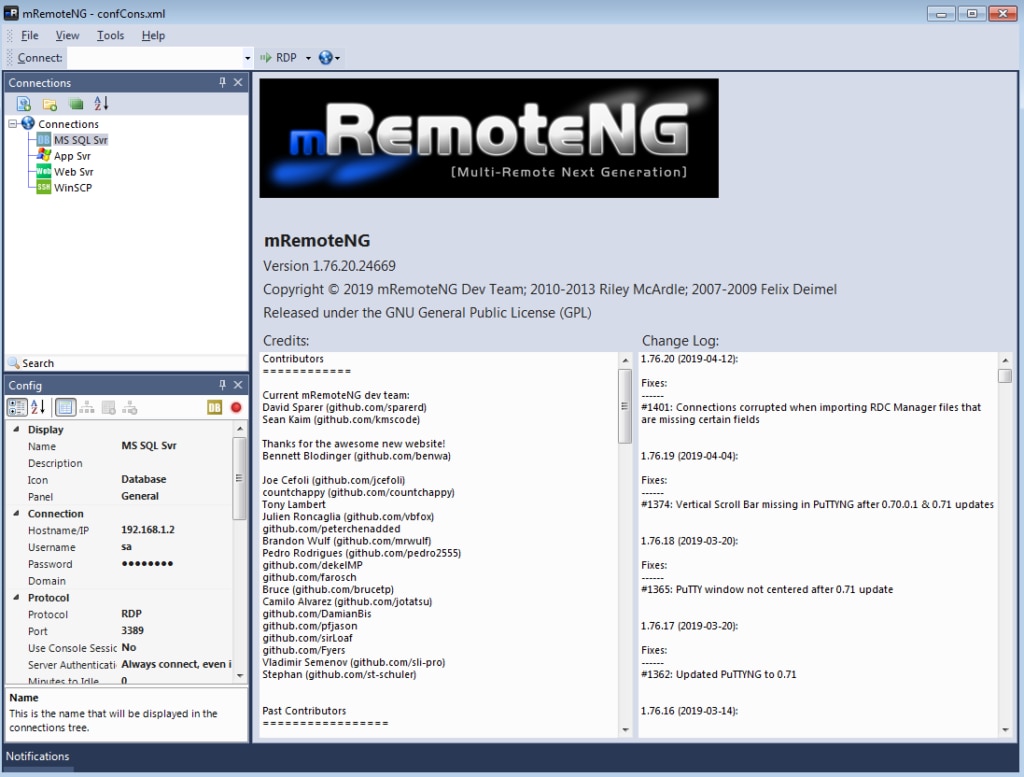The image size is (1024, 777).
Task: Click the red host status indicator icon
Action: [236, 407]
